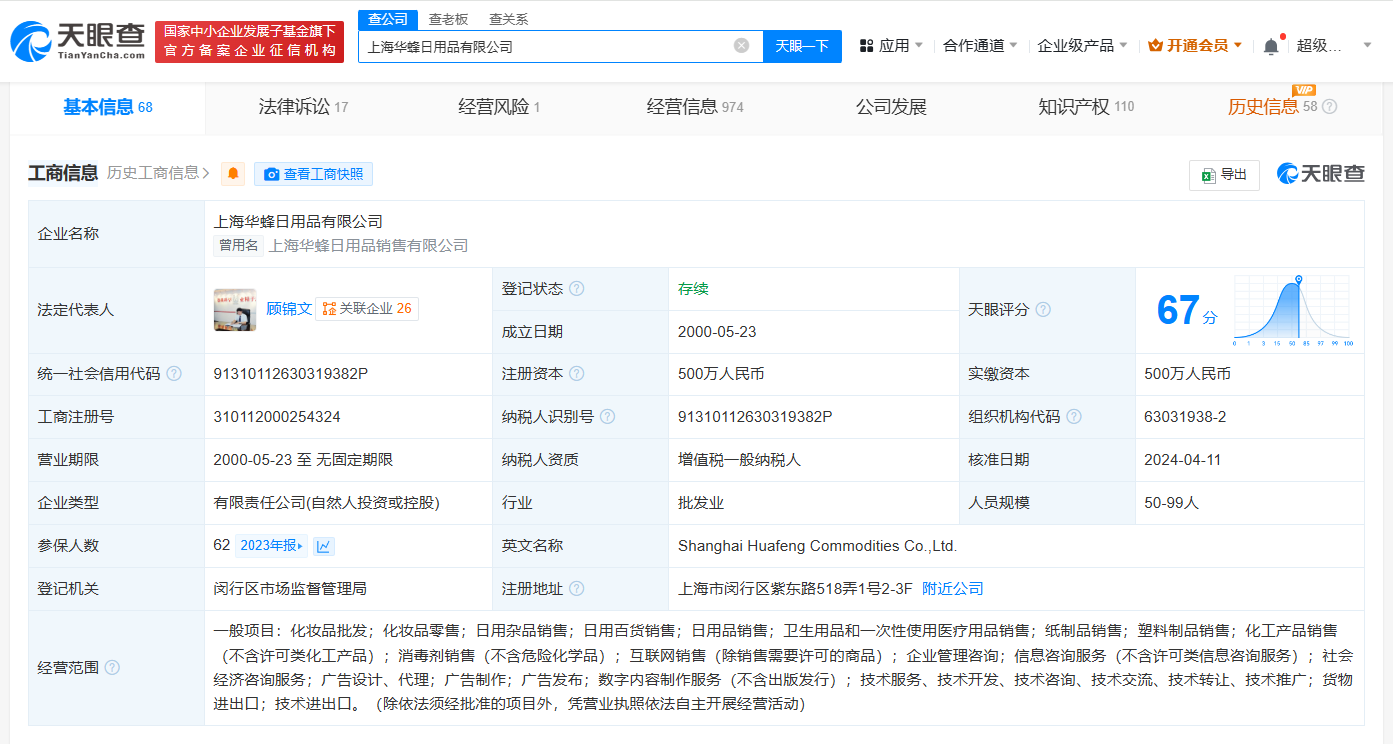Screen dimensions: 1393x744
Task: Click 关联企业 26 badge
Action: click(x=367, y=309)
